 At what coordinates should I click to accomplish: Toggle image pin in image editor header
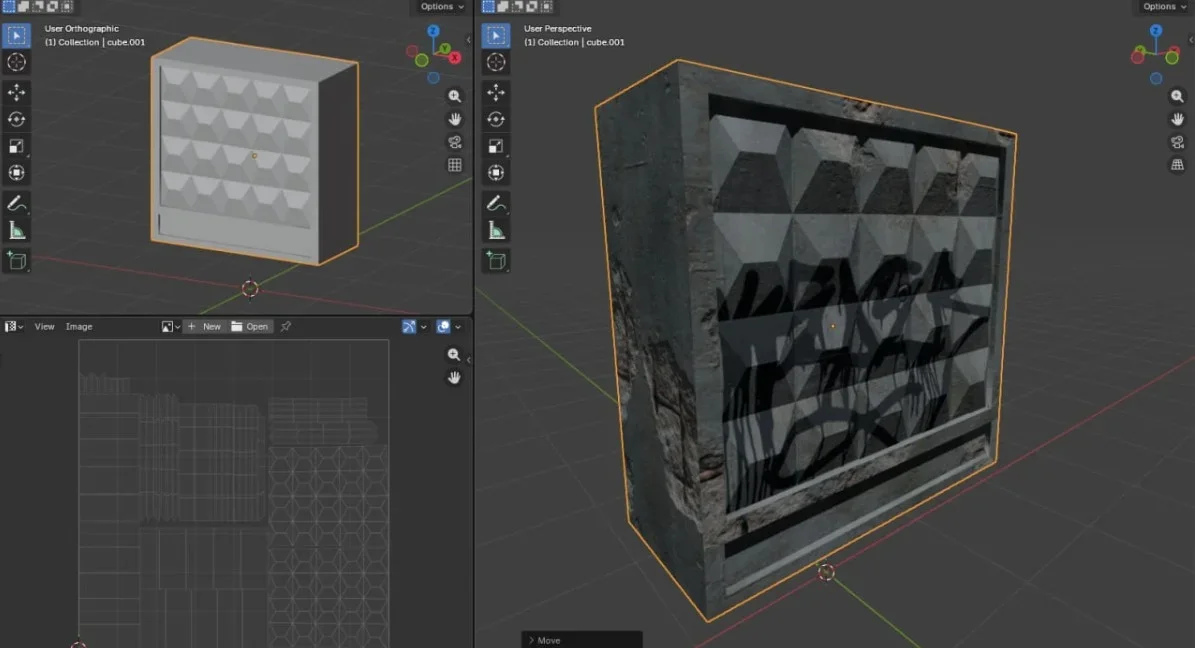[x=286, y=327]
